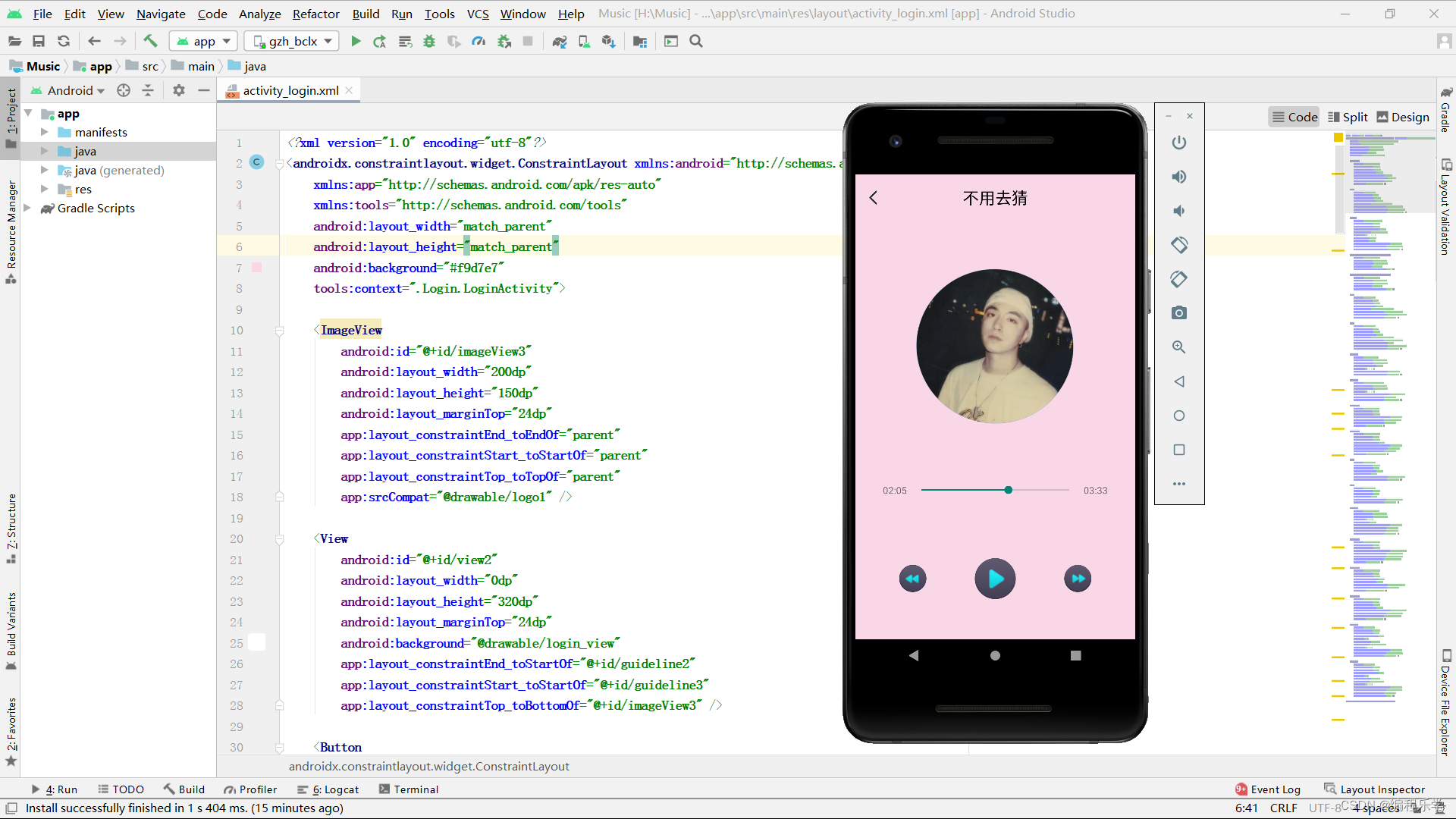Expand the manifests folder
This screenshot has width=1456, height=819.
point(45,132)
